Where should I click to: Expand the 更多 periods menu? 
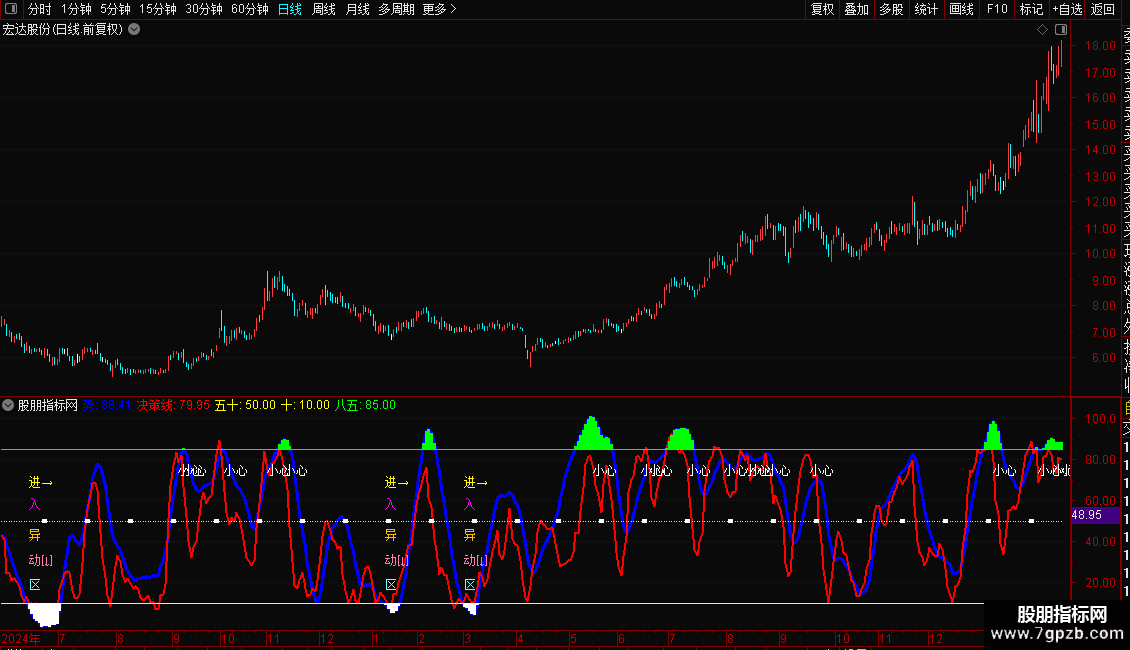(439, 9)
